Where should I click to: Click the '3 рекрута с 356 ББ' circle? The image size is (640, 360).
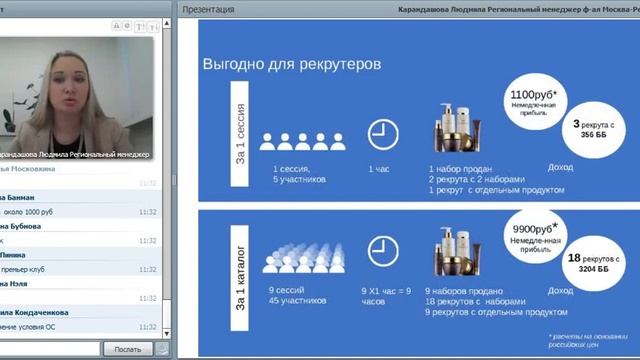(x=593, y=130)
